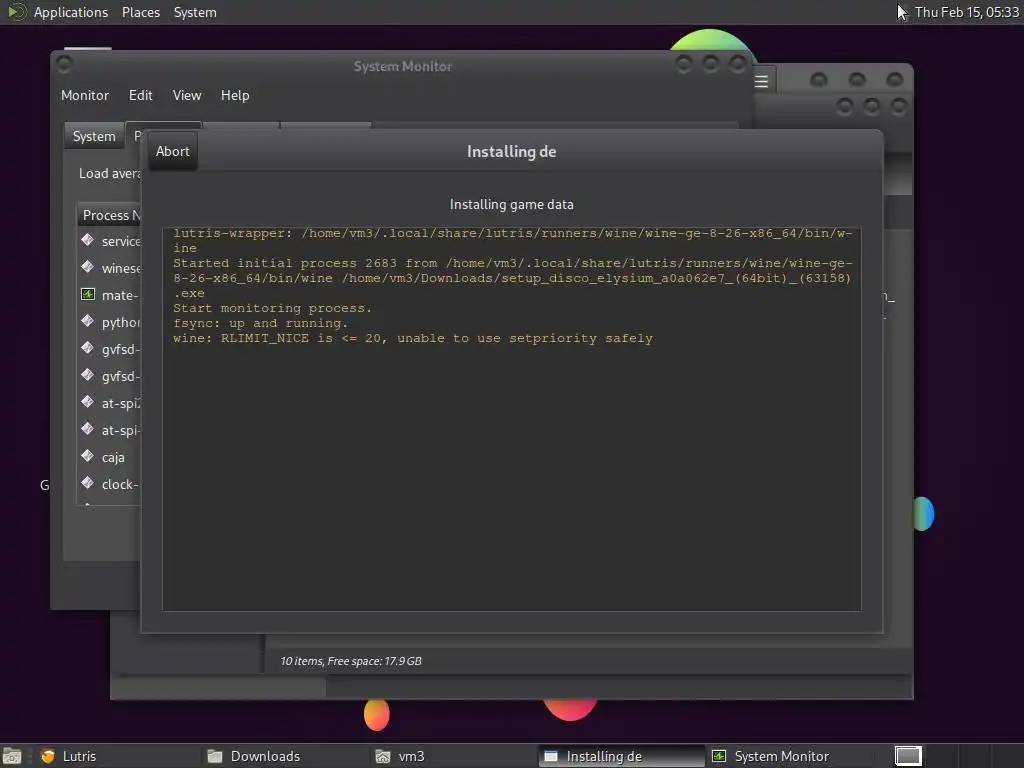Click the horizontal scrollbar in file manager window
1024x768 pixels.
click(x=218, y=687)
